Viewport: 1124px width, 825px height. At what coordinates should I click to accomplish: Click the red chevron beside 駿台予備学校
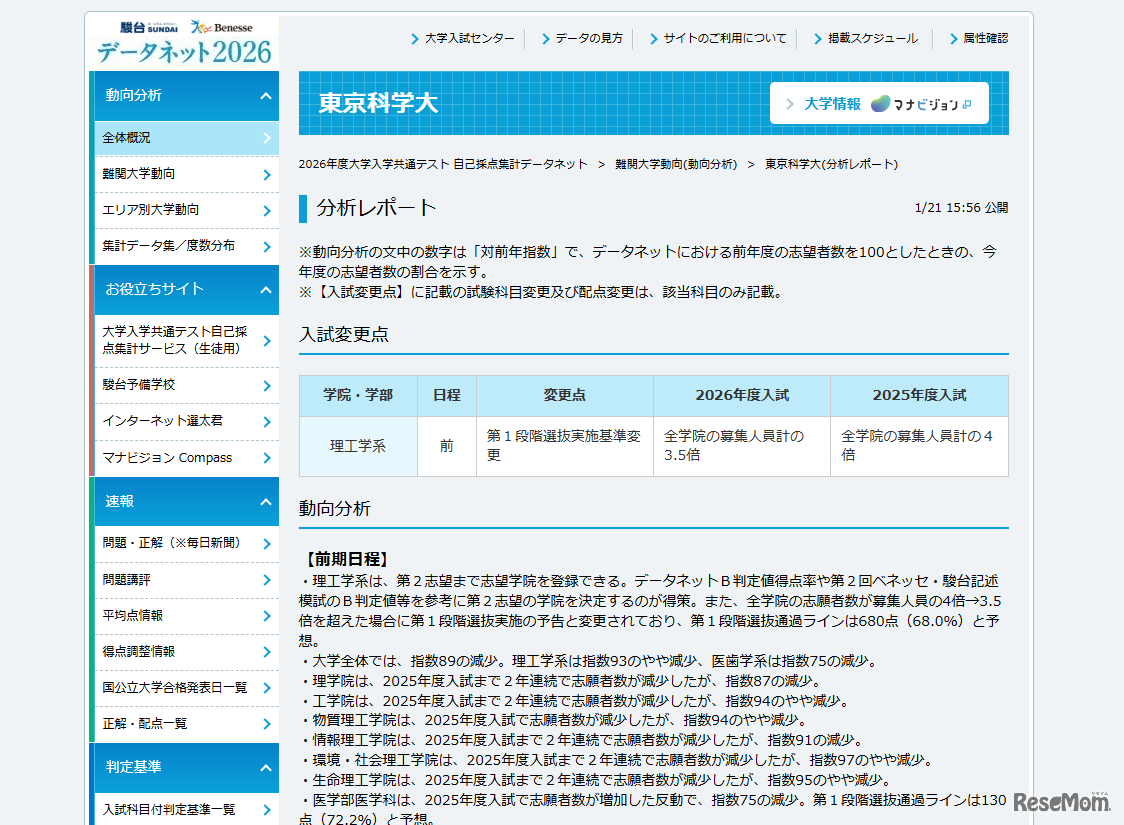click(x=269, y=386)
